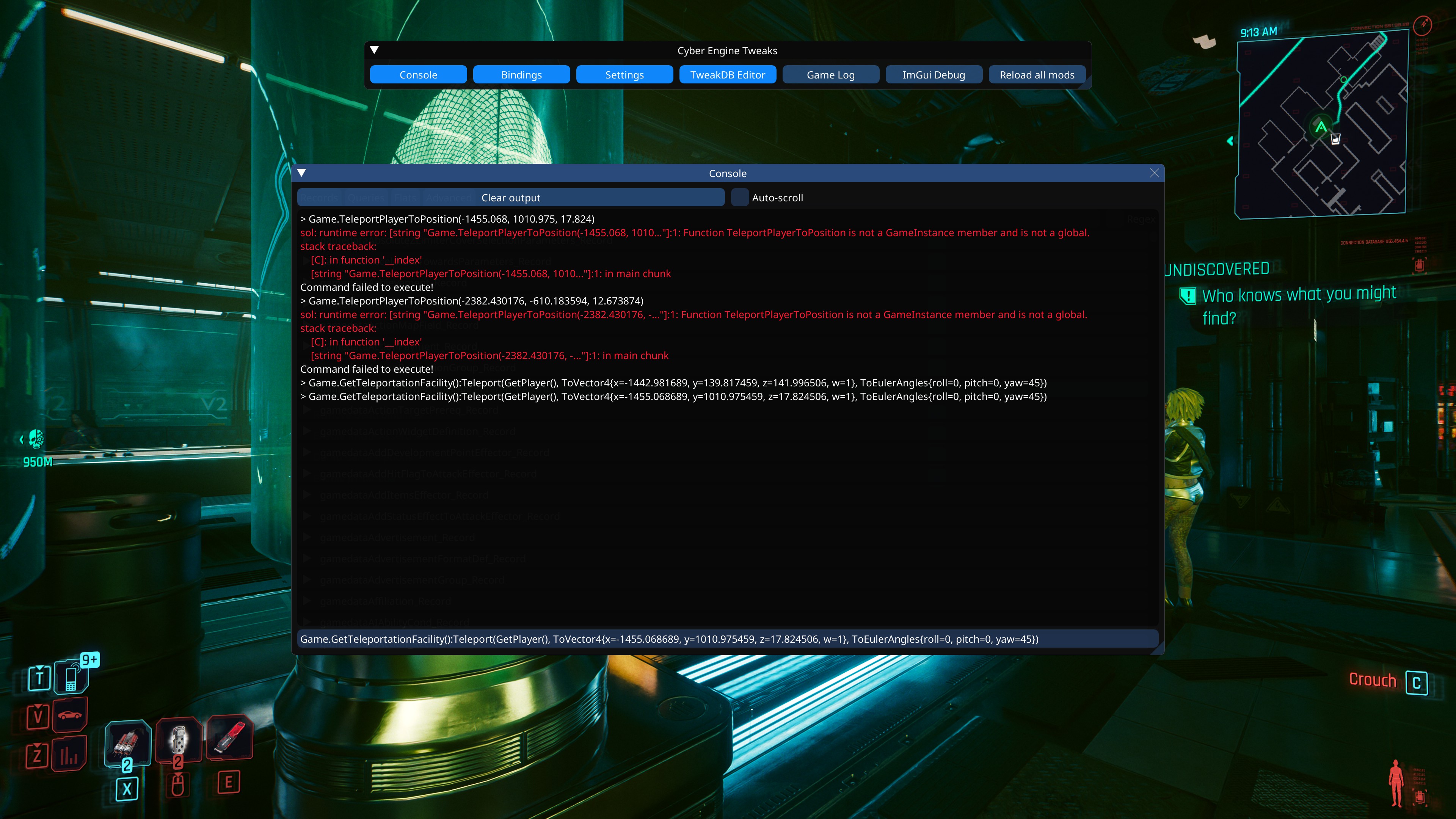The image size is (1456, 819).
Task: Close the Console window
Action: tap(1154, 173)
